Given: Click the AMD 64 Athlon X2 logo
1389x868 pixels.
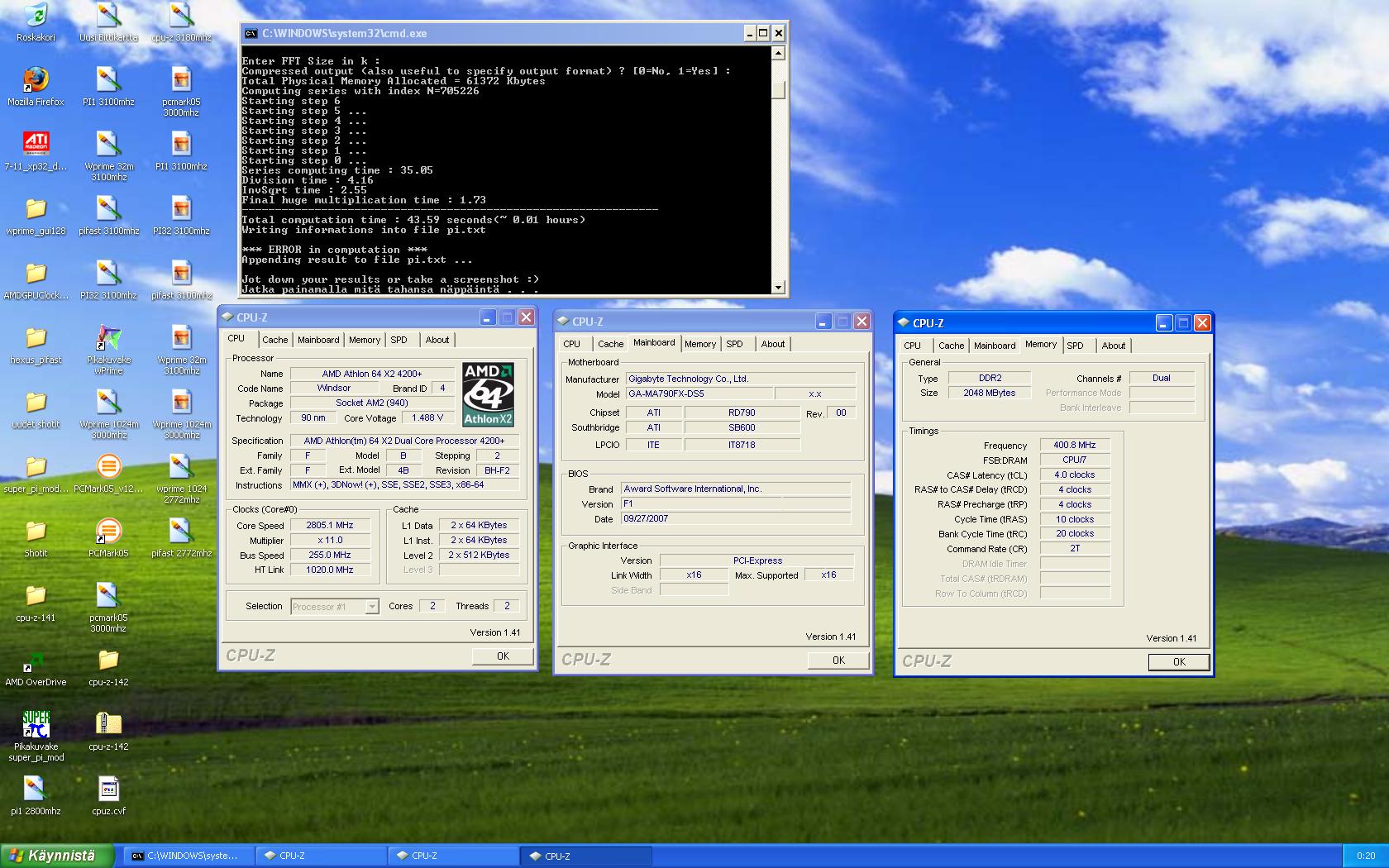Looking at the screenshot, I should click(488, 394).
